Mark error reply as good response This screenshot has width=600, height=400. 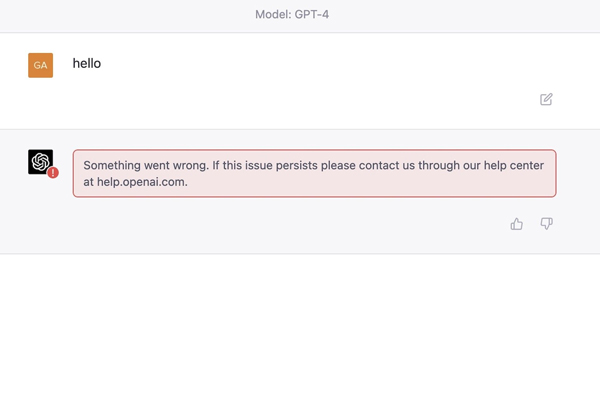pyautogui.click(x=517, y=224)
